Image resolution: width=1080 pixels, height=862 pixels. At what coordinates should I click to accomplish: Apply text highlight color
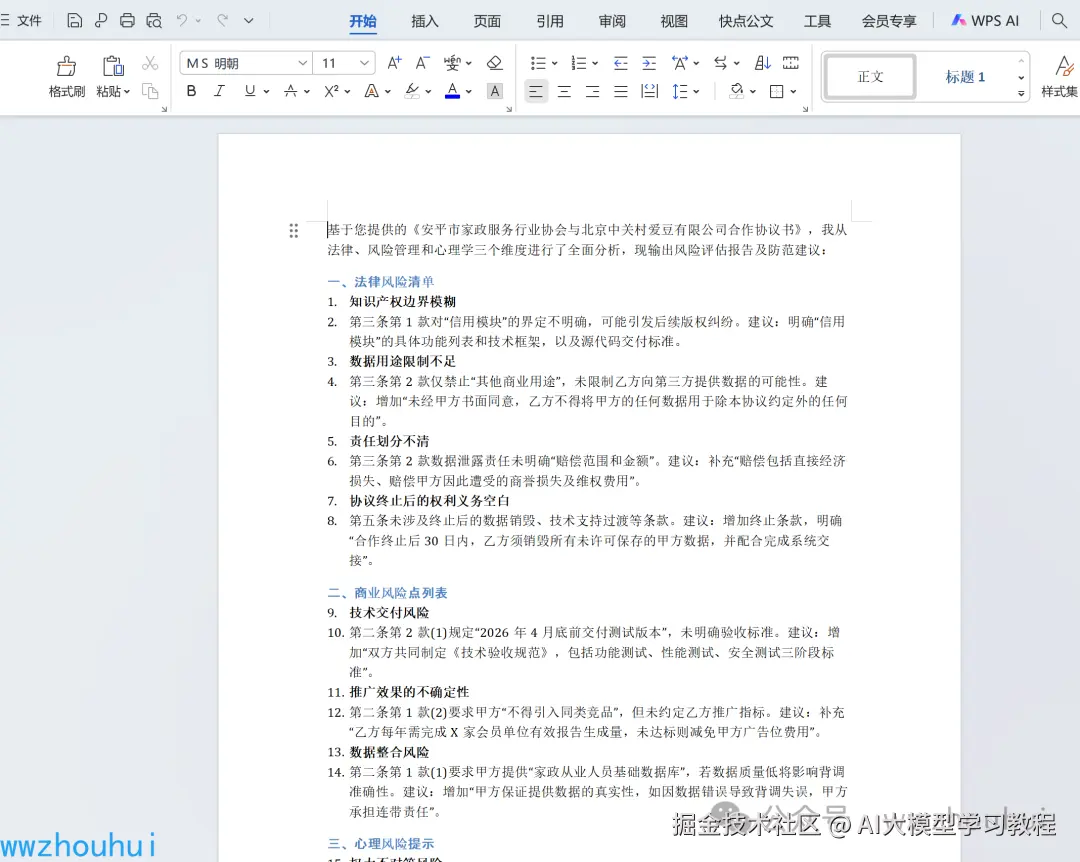tap(412, 91)
